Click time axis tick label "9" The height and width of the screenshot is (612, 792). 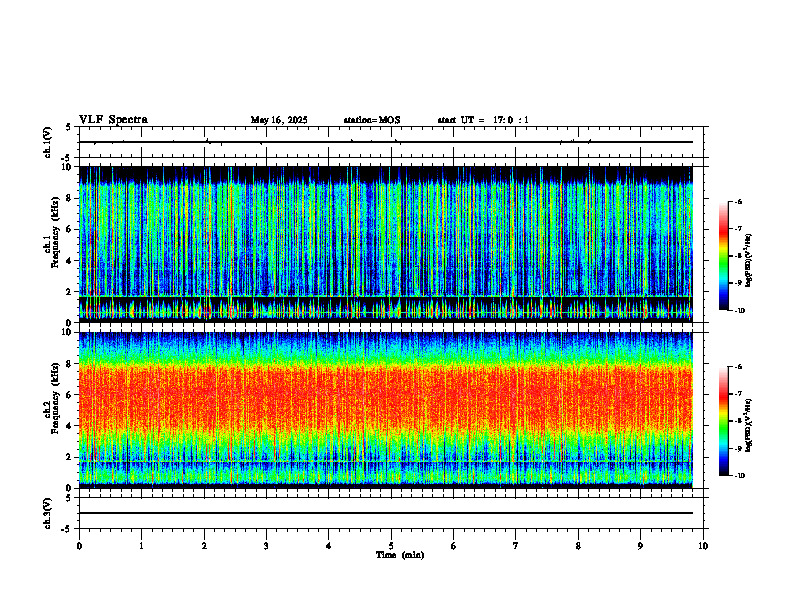point(640,546)
